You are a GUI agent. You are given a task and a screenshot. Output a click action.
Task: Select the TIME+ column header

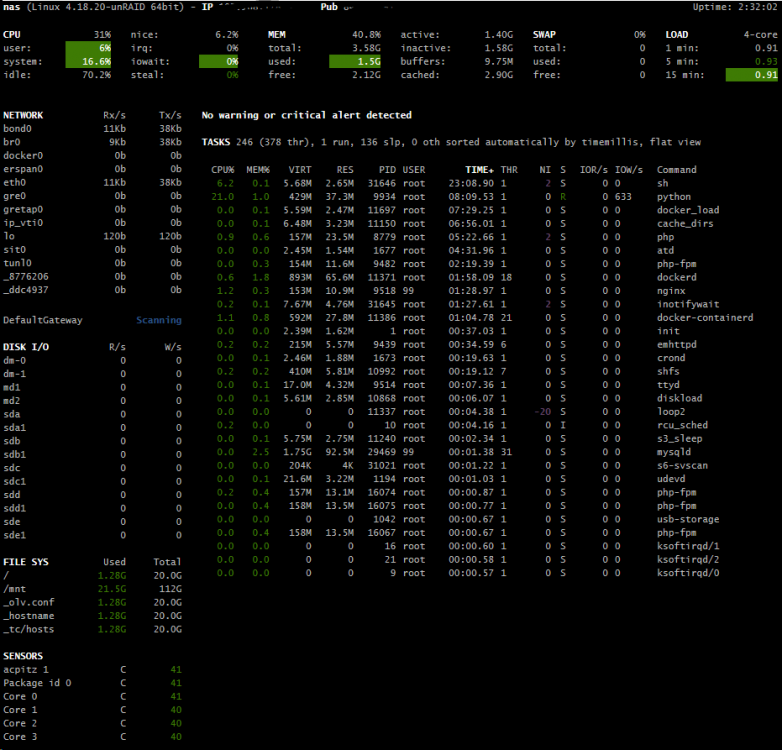pyautogui.click(x=479, y=170)
